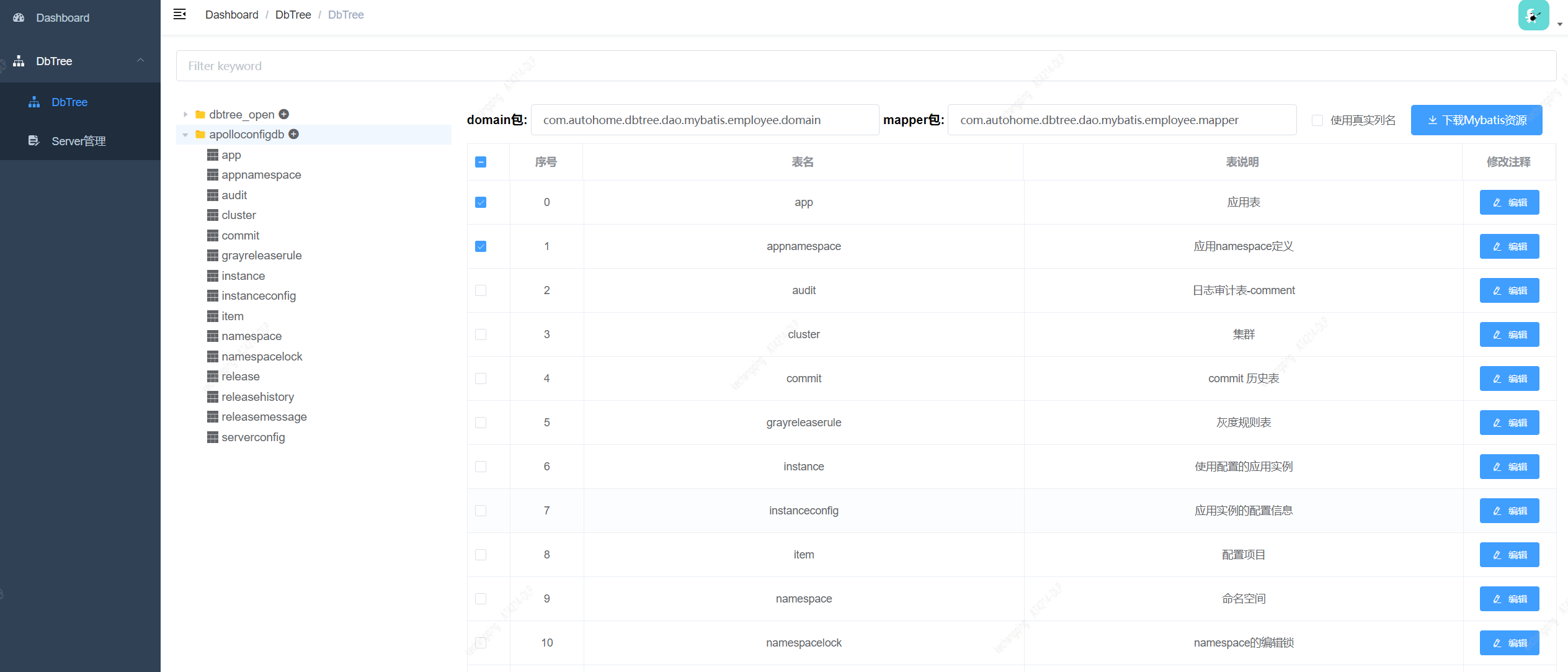
Task: Toggle the header select-all checkbox
Action: click(481, 162)
